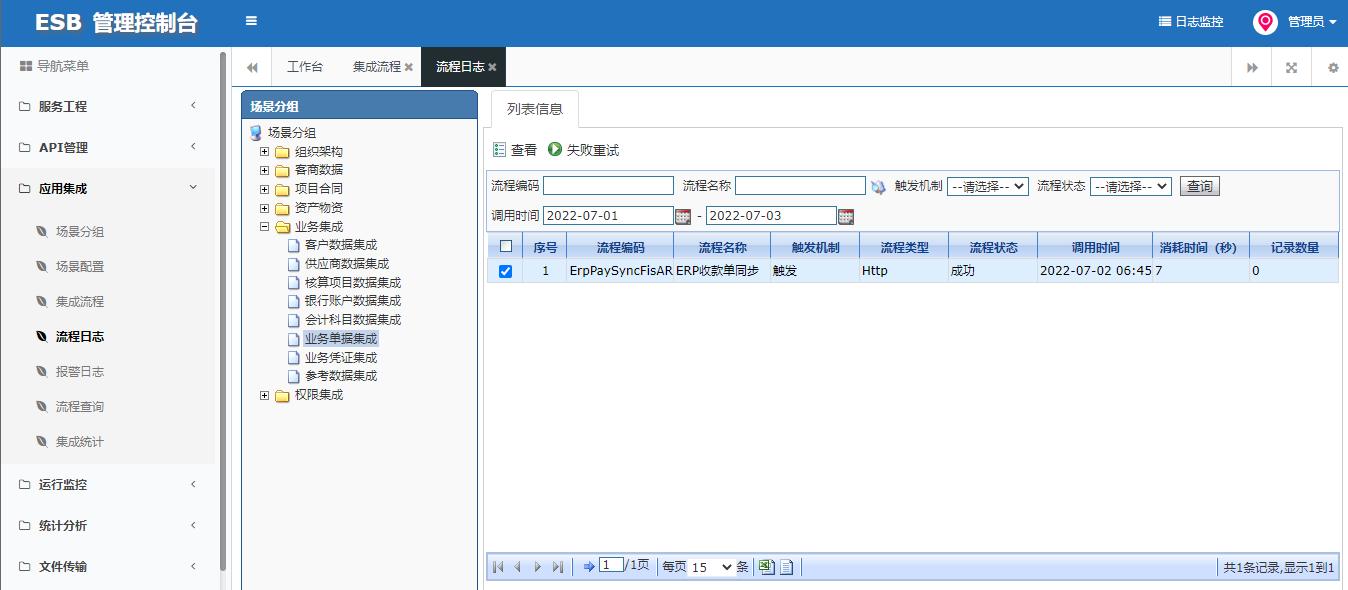Click the blue go-to-page arrow in the pager
1348x590 pixels.
click(589, 566)
